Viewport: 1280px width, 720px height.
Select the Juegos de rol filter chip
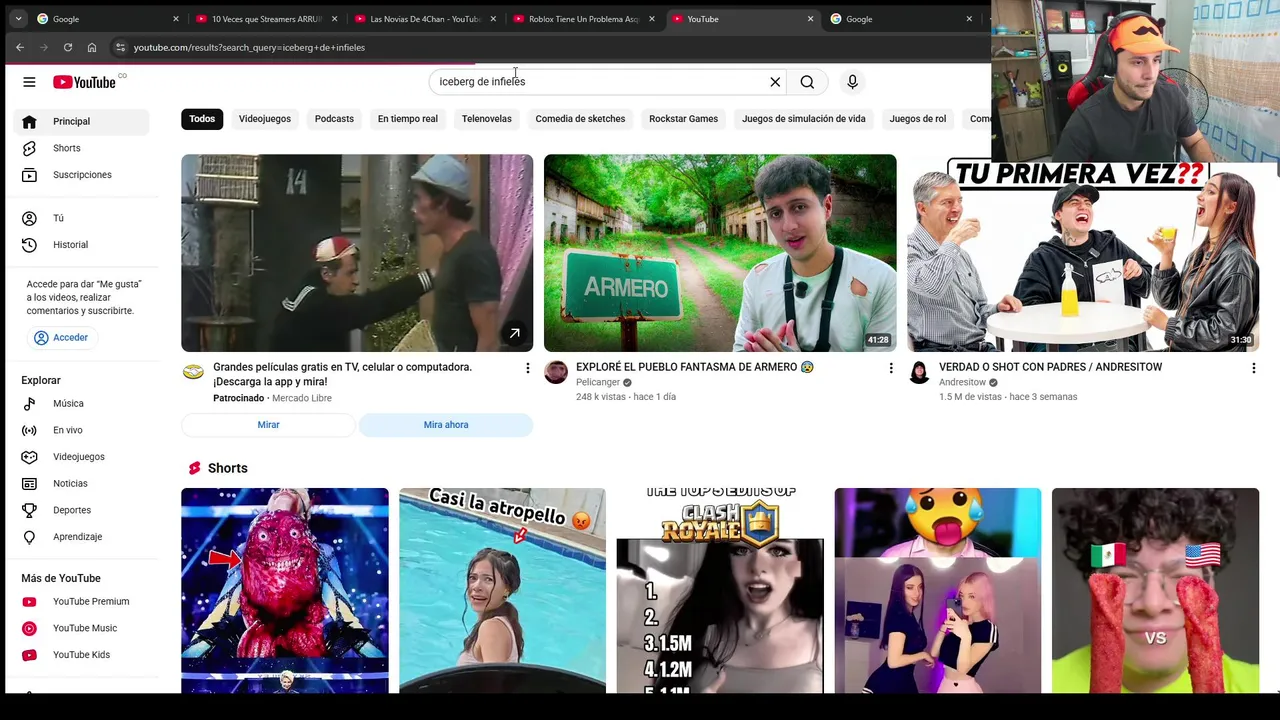click(x=918, y=119)
